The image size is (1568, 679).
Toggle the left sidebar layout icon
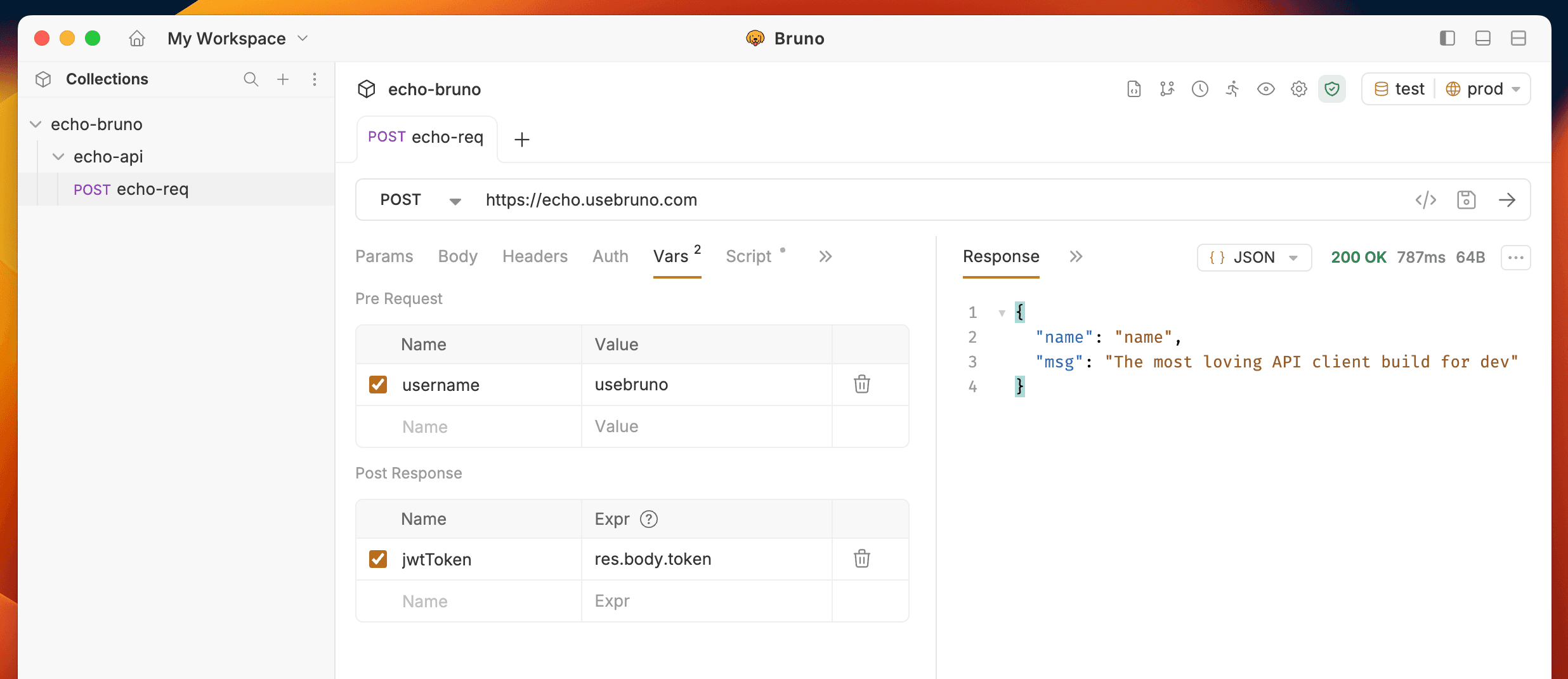(x=1447, y=38)
